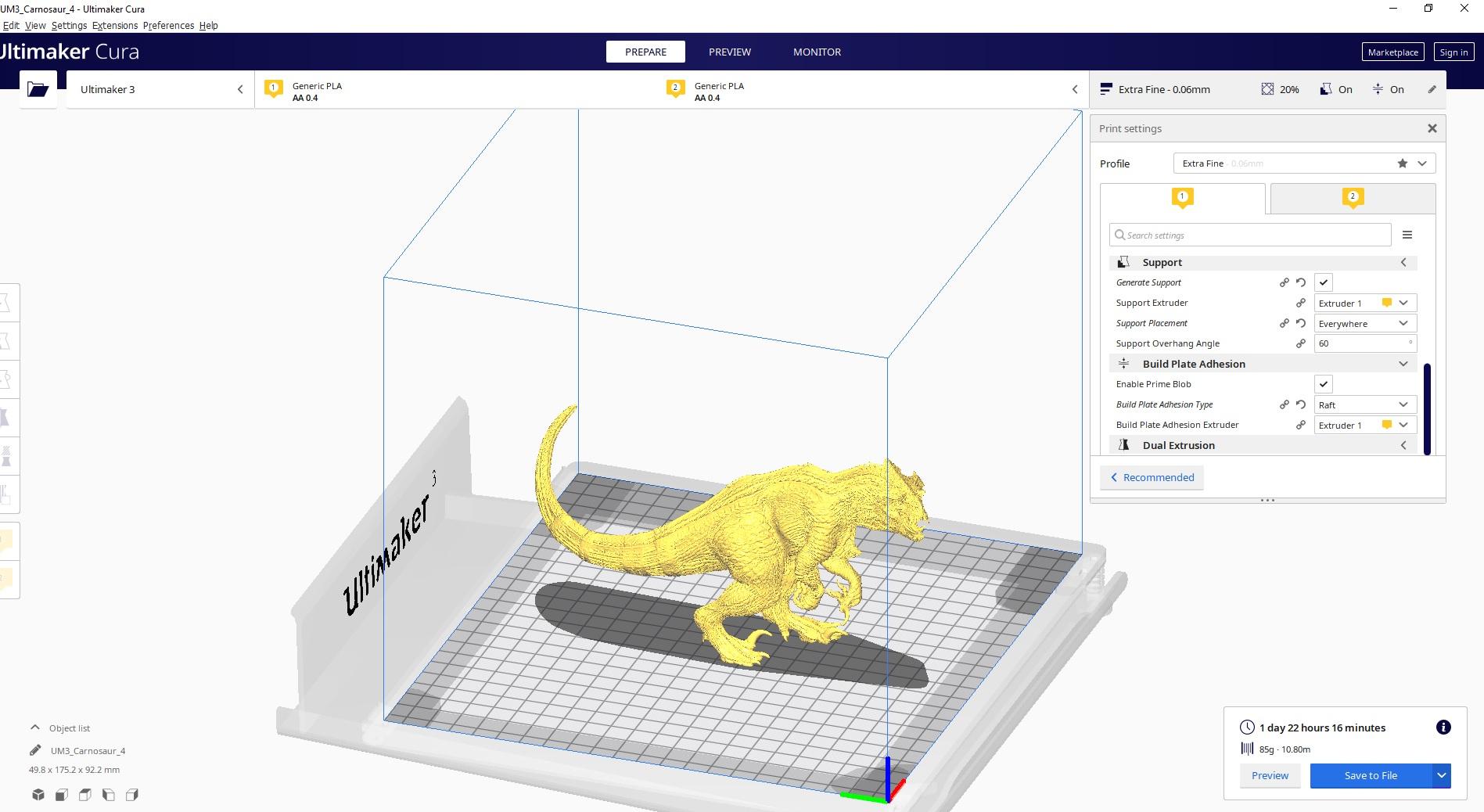
Task: Open file using the folder icon
Action: click(38, 89)
